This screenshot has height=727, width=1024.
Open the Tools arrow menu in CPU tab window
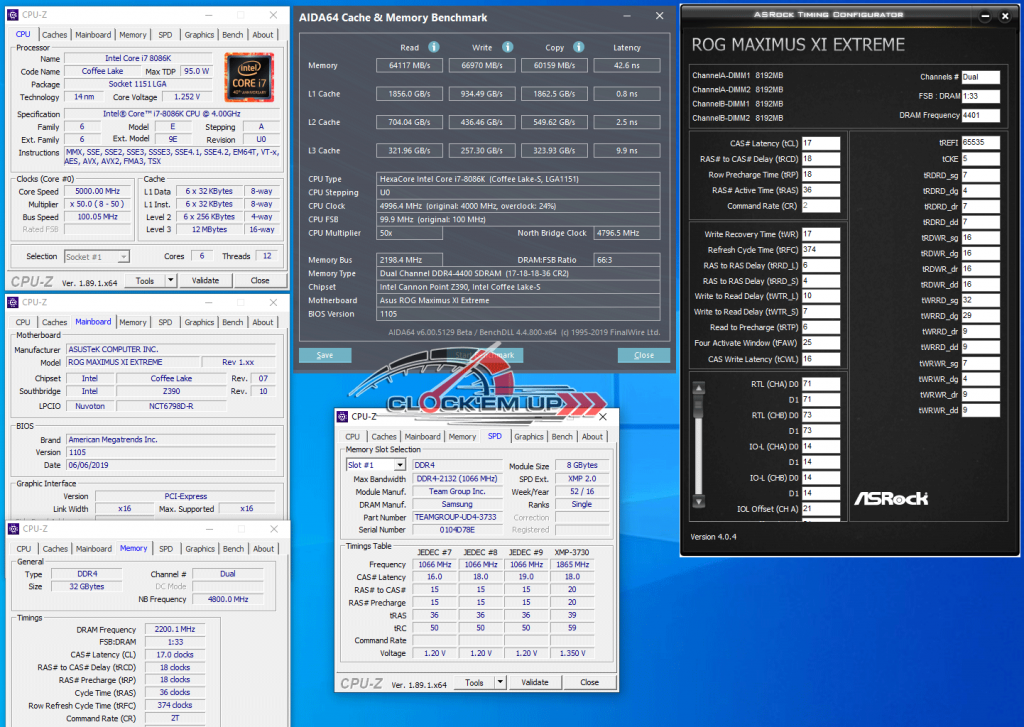pyautogui.click(x=171, y=281)
